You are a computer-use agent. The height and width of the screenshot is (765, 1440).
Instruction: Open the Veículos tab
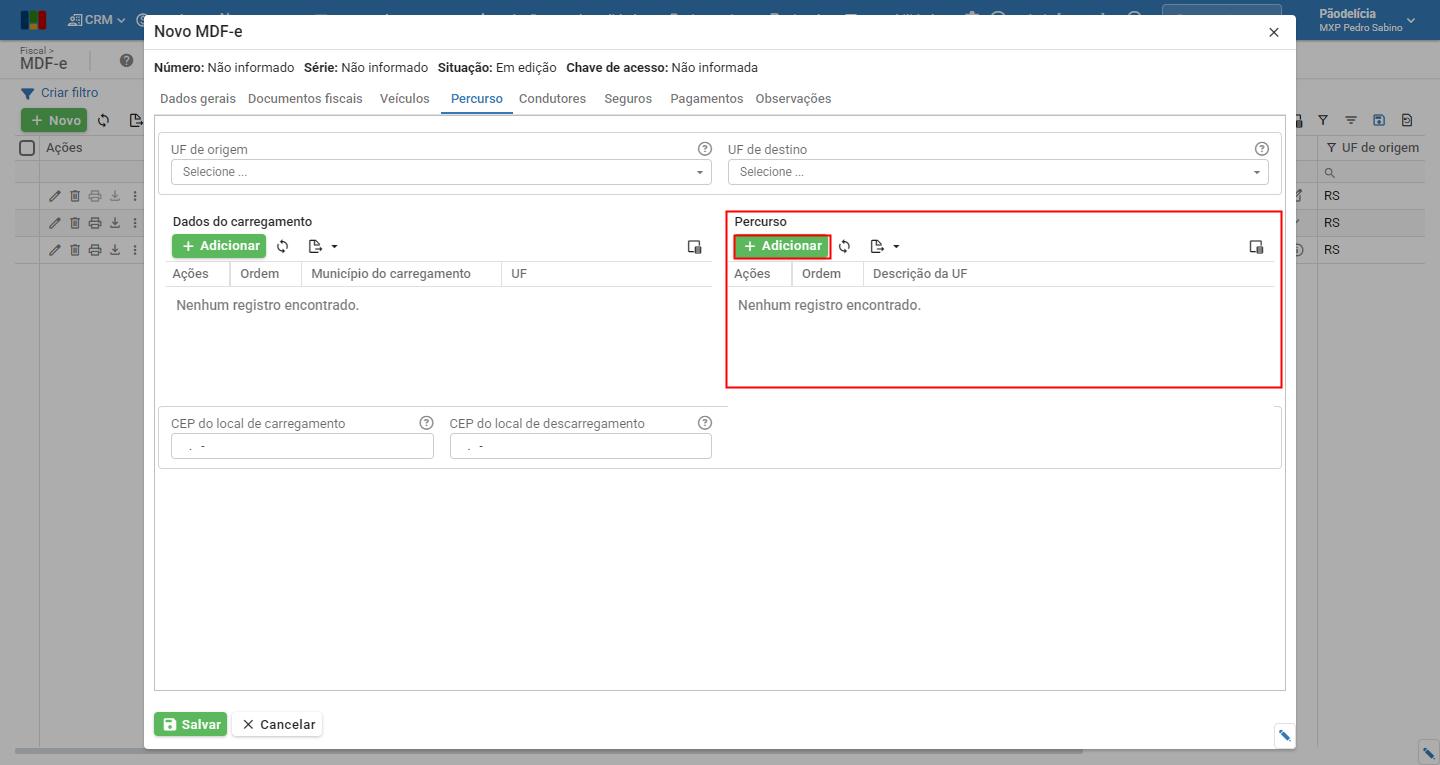pyautogui.click(x=405, y=99)
